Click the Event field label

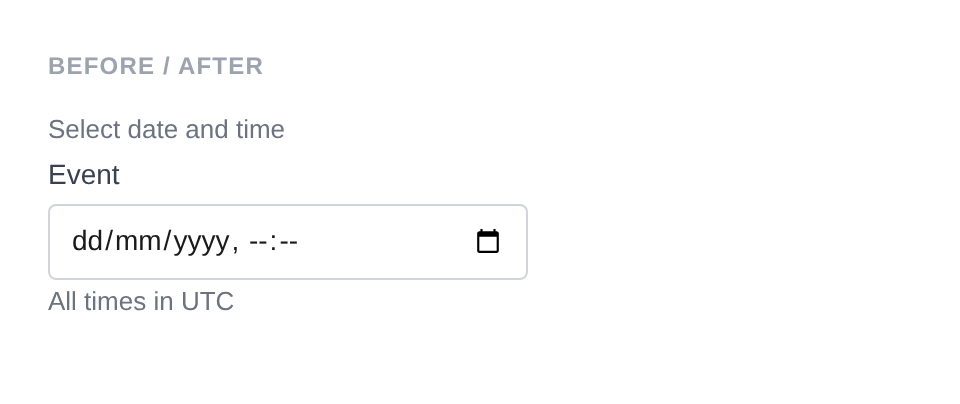(x=84, y=175)
